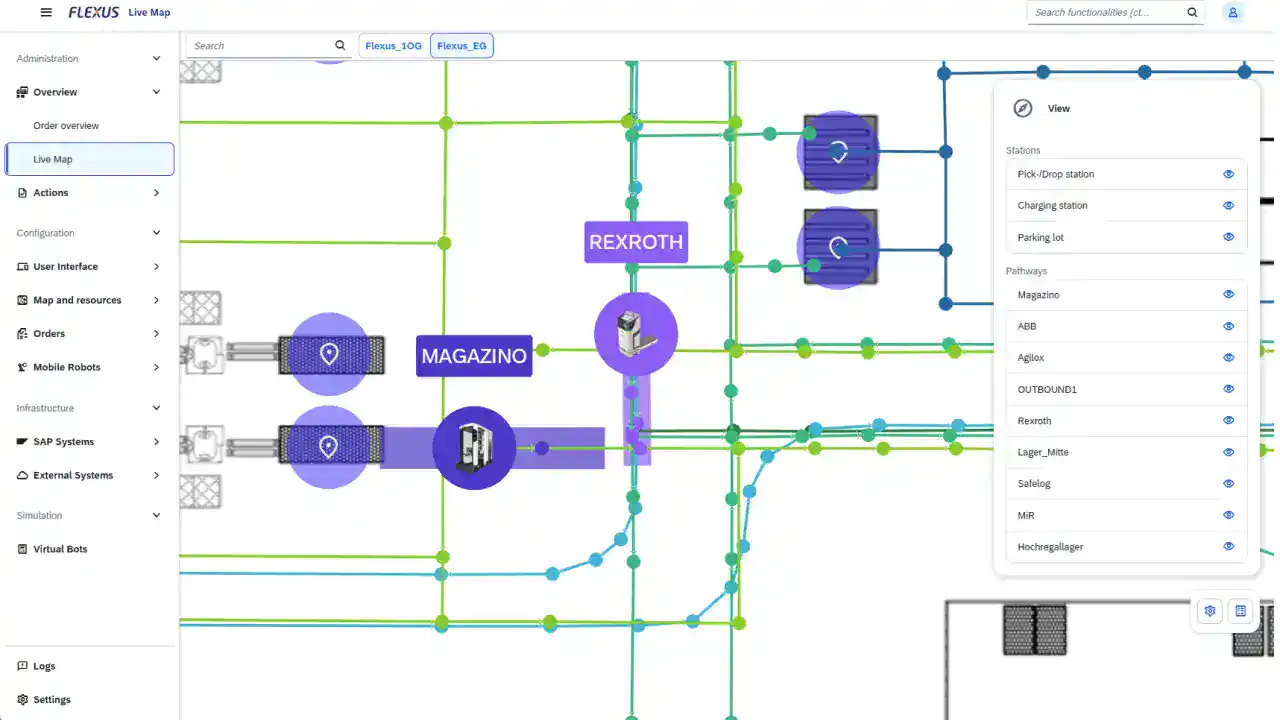Hide the ABB pathway

pyautogui.click(x=1229, y=326)
